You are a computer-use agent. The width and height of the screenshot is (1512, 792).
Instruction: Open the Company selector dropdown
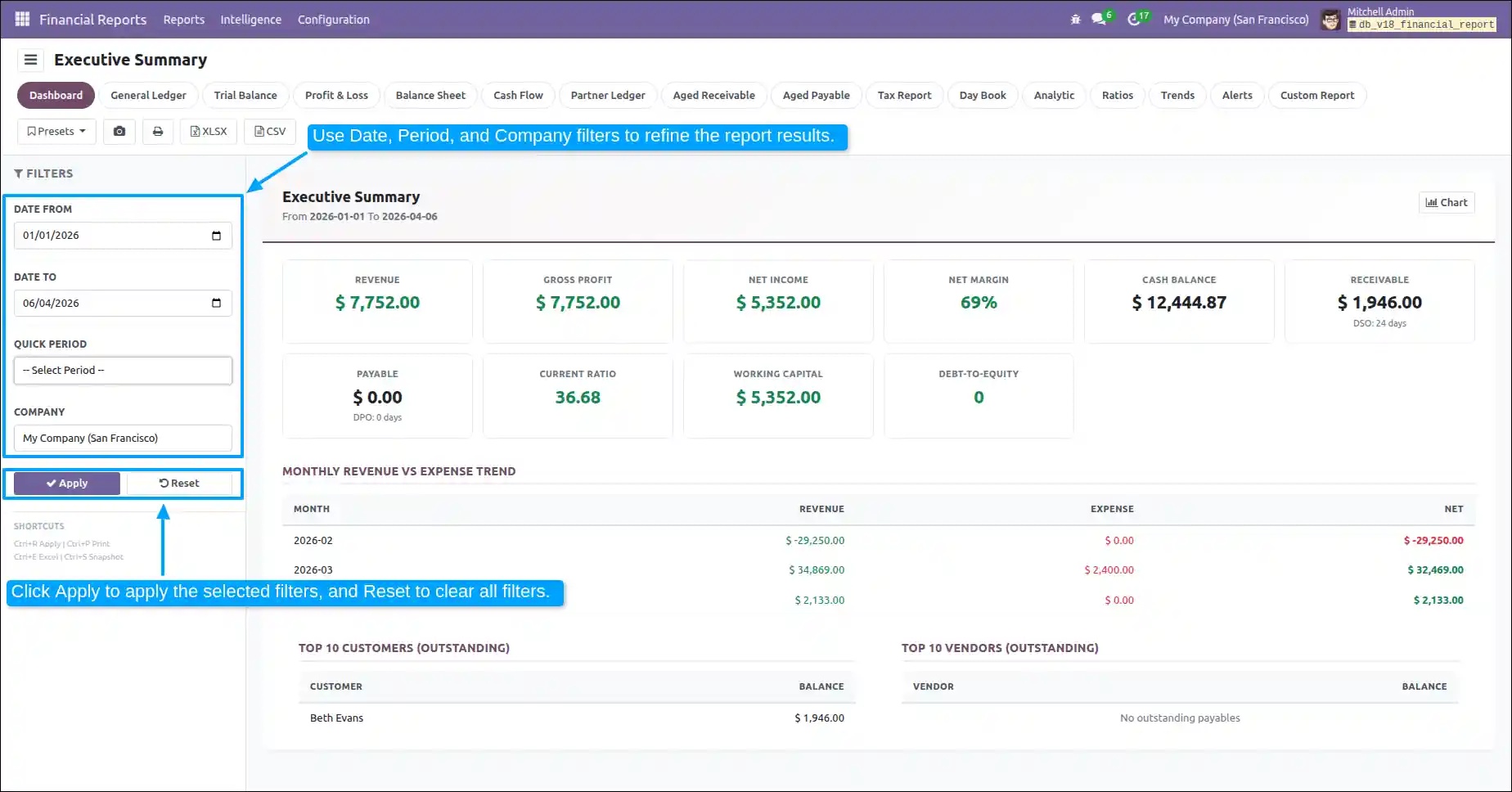[123, 439]
